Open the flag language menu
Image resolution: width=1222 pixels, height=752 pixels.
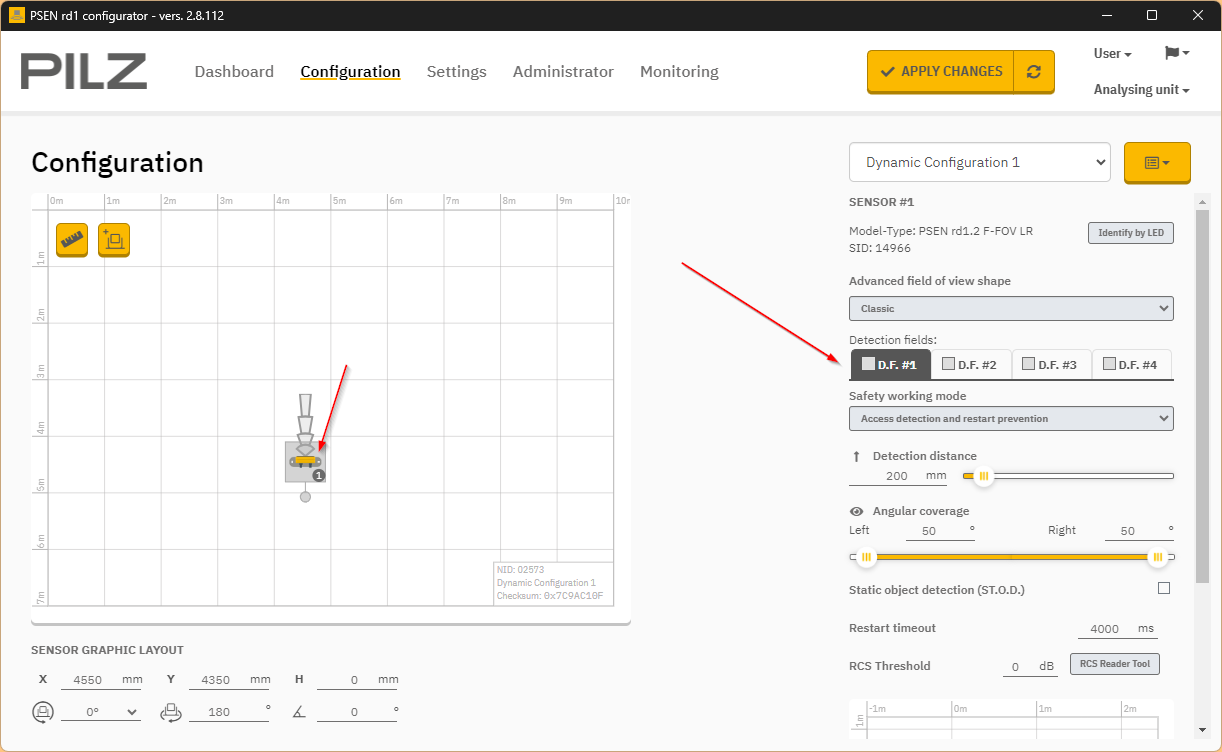coord(1176,53)
